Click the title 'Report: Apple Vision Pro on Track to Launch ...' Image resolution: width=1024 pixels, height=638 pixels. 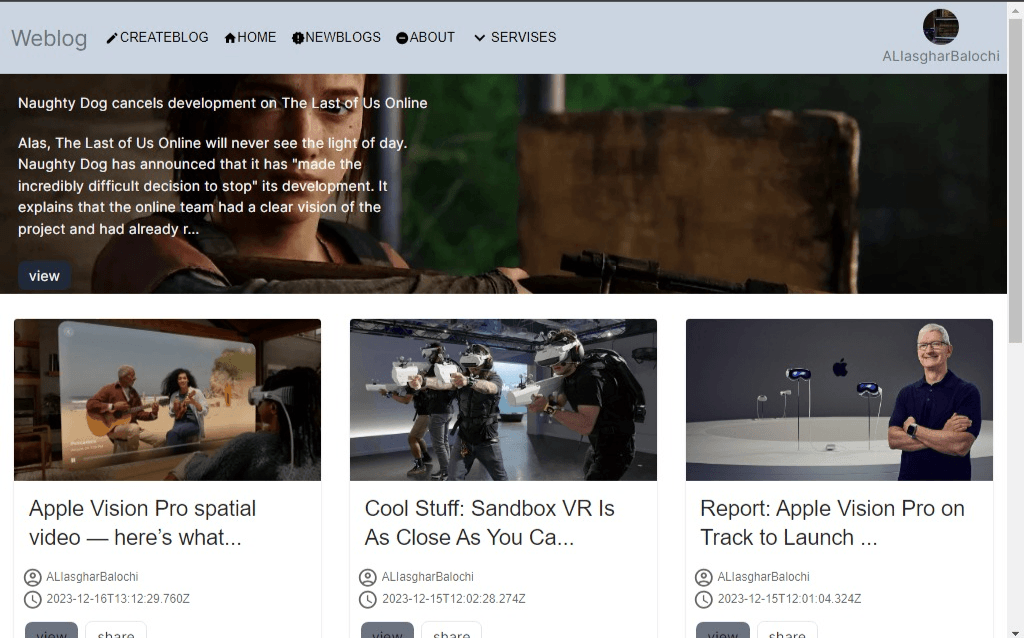pos(832,522)
